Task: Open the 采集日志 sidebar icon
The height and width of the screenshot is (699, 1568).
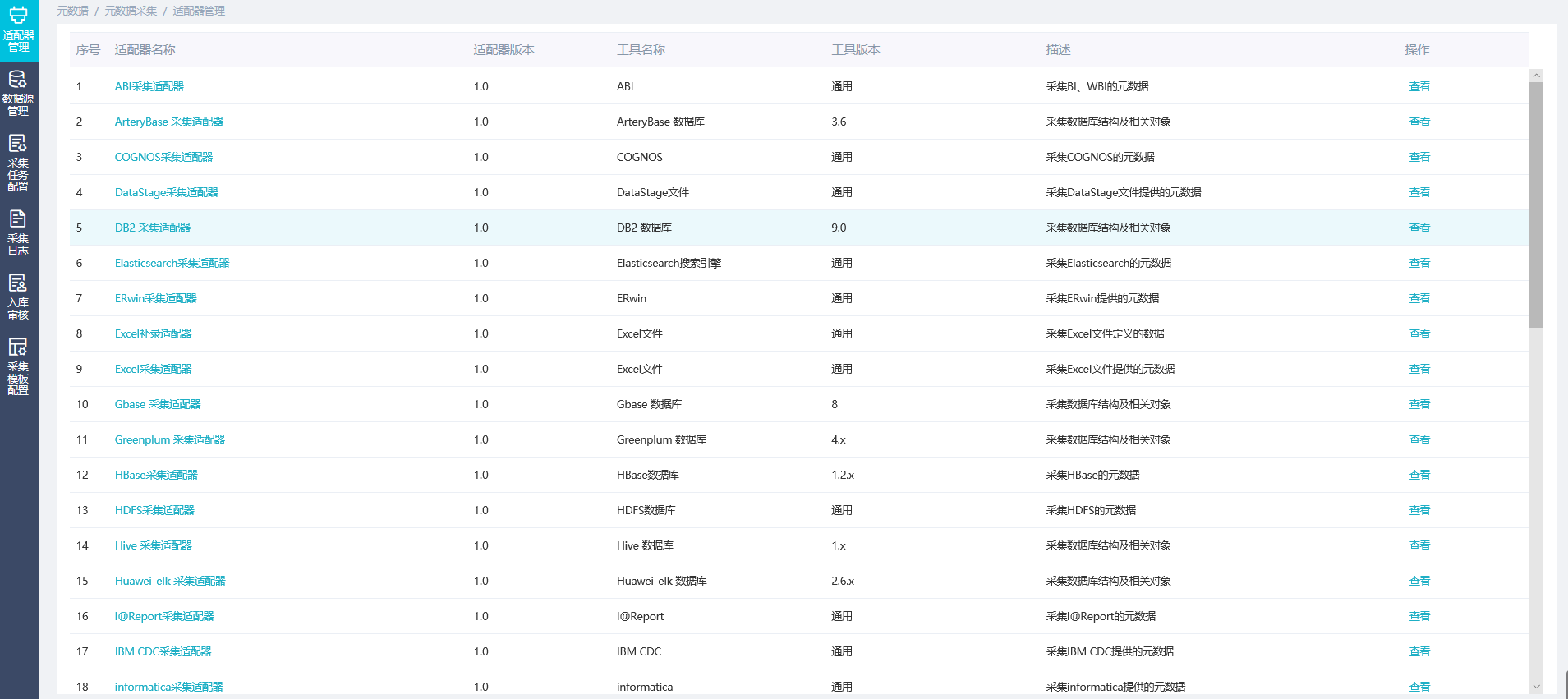Action: pyautogui.click(x=18, y=232)
